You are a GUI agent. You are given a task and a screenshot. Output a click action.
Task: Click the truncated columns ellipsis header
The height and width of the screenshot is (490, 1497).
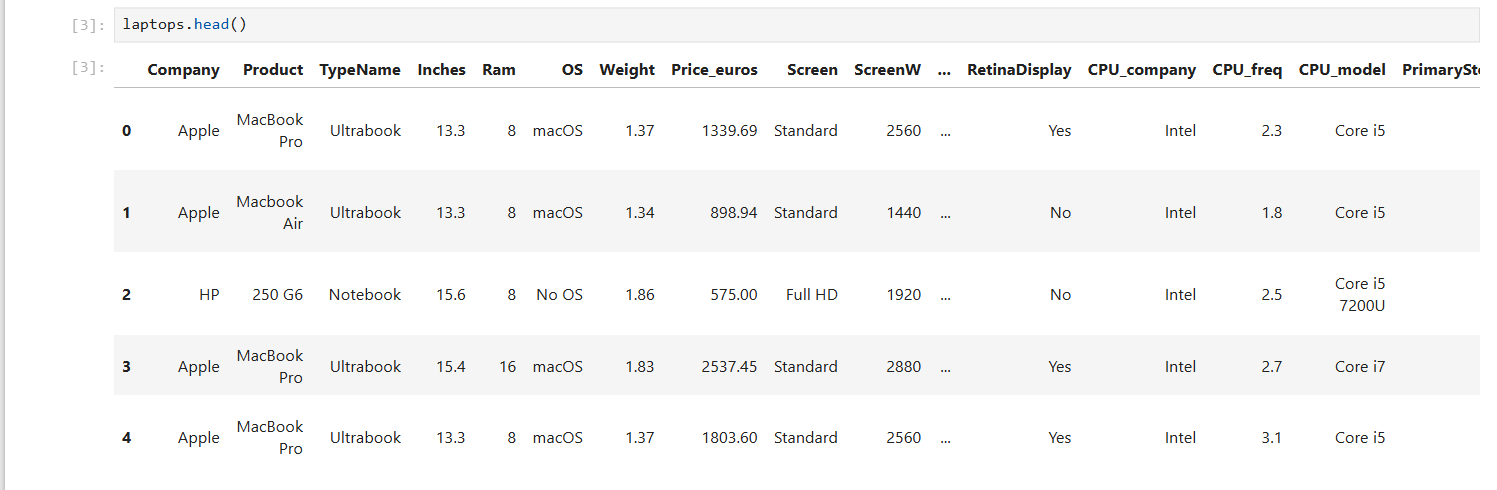(x=945, y=70)
